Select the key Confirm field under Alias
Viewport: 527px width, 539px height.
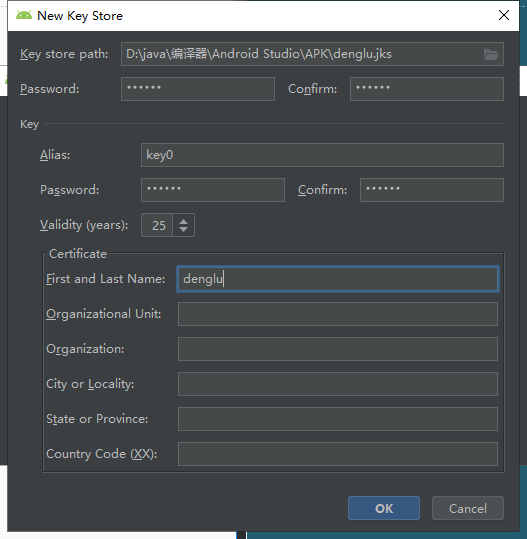click(x=432, y=190)
